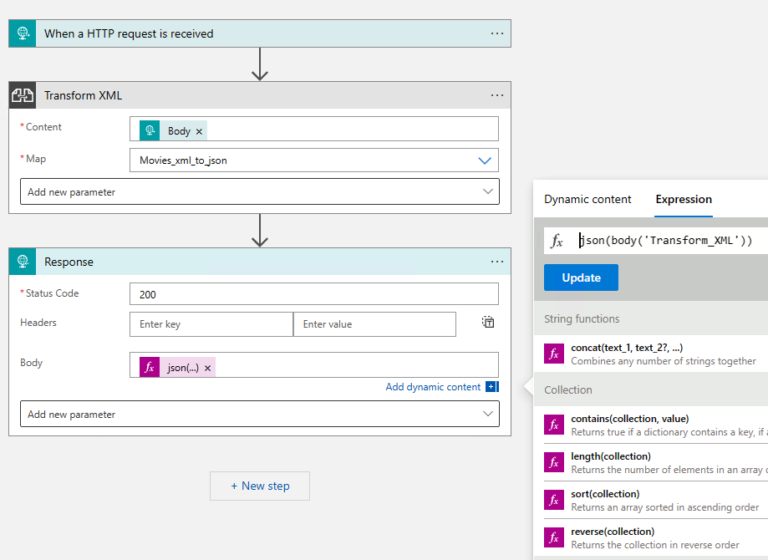Click the HTTP request trigger icon
The height and width of the screenshot is (560, 768).
click(23, 33)
